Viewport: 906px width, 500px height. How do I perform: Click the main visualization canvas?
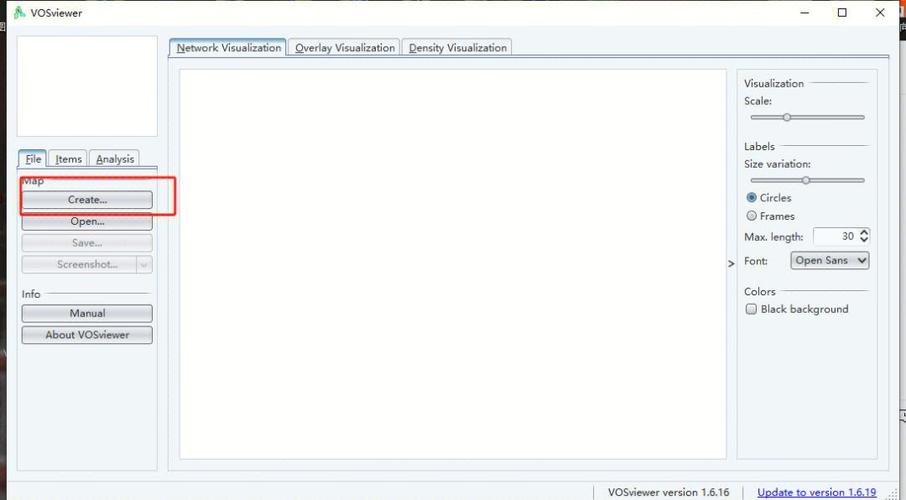tap(452, 264)
